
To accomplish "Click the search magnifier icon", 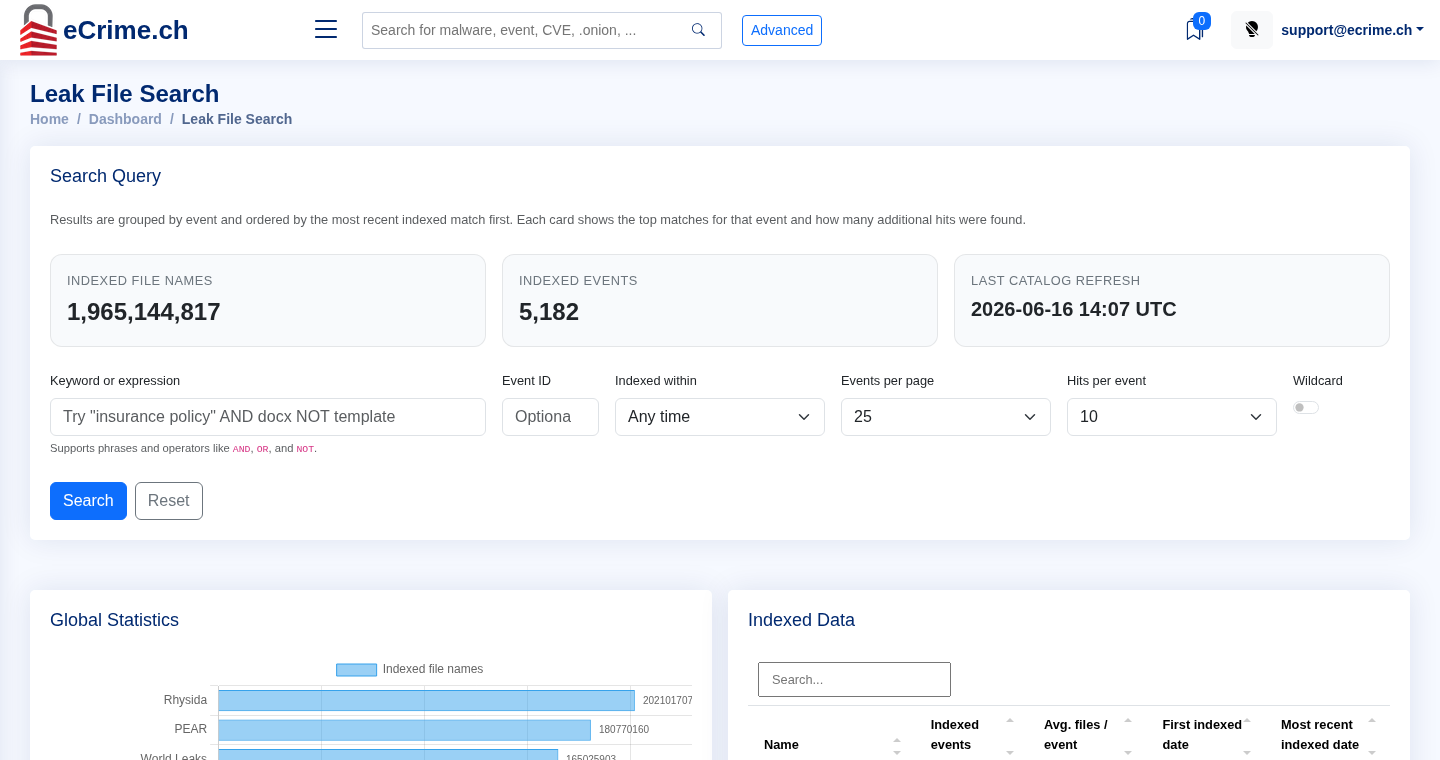I will pos(698,30).
